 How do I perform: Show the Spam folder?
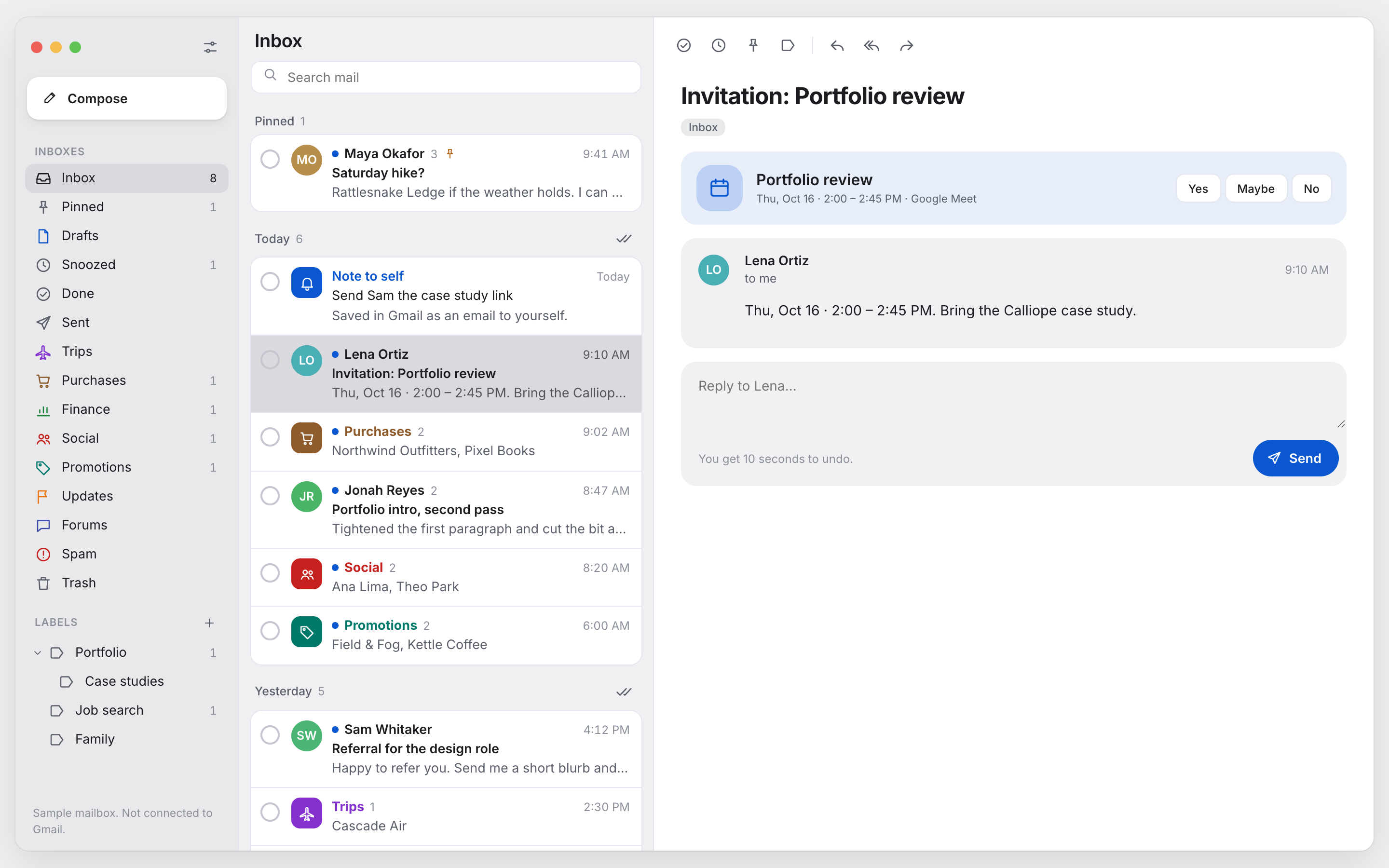126,554
